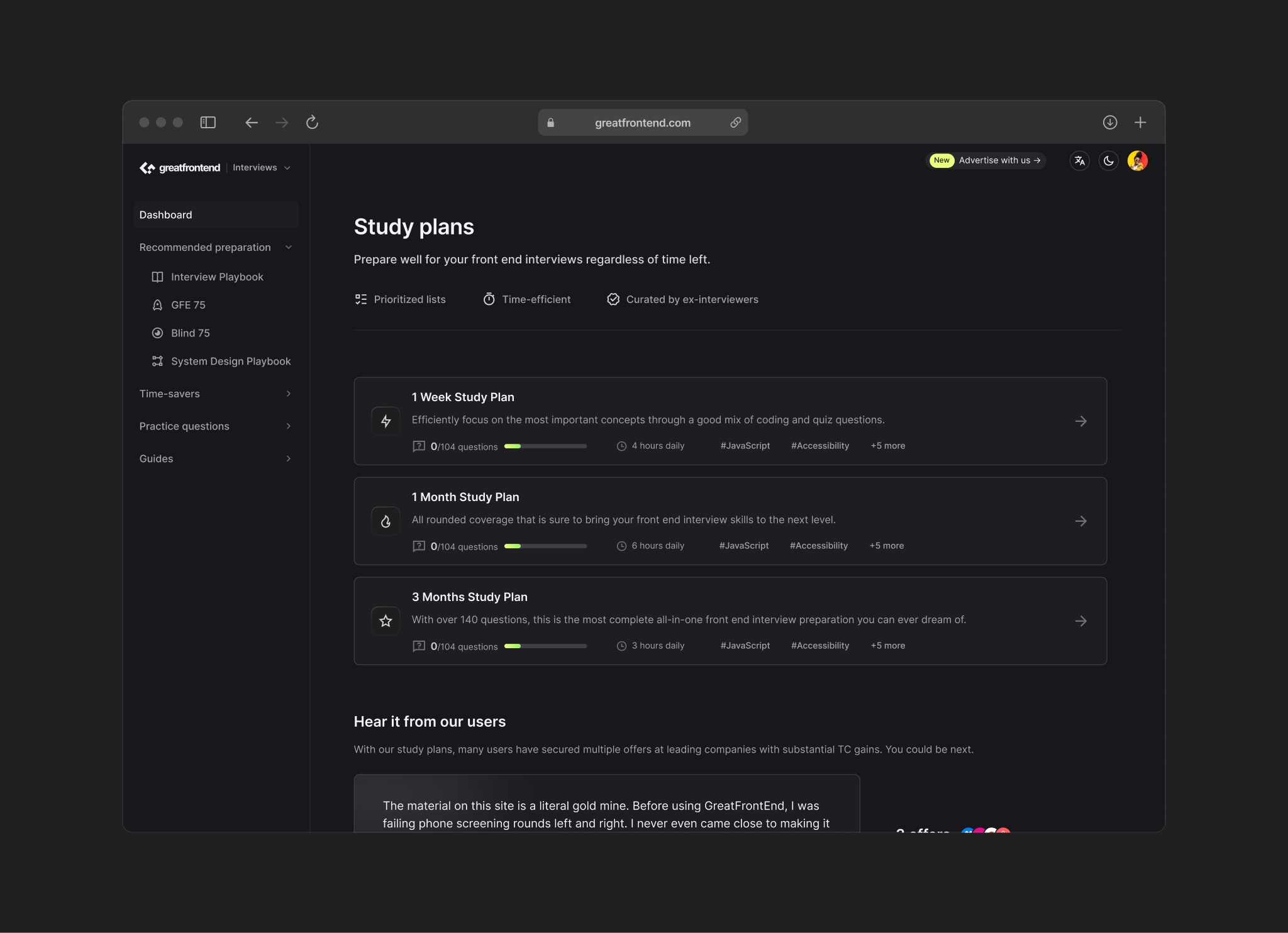The width and height of the screenshot is (1288, 933).
Task: Click the lock icon in address bar
Action: tap(550, 123)
